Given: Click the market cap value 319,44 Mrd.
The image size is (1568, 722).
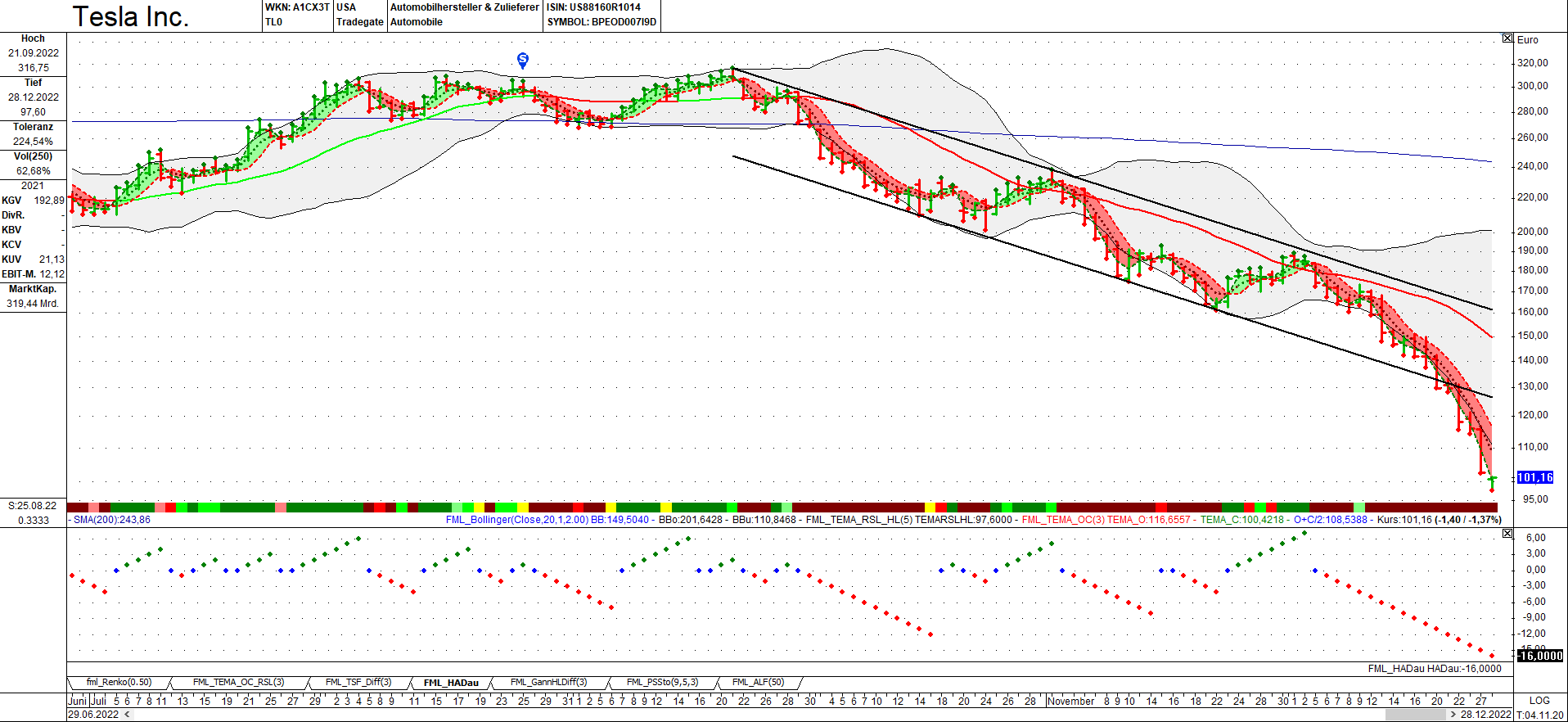Looking at the screenshot, I should pos(33,304).
